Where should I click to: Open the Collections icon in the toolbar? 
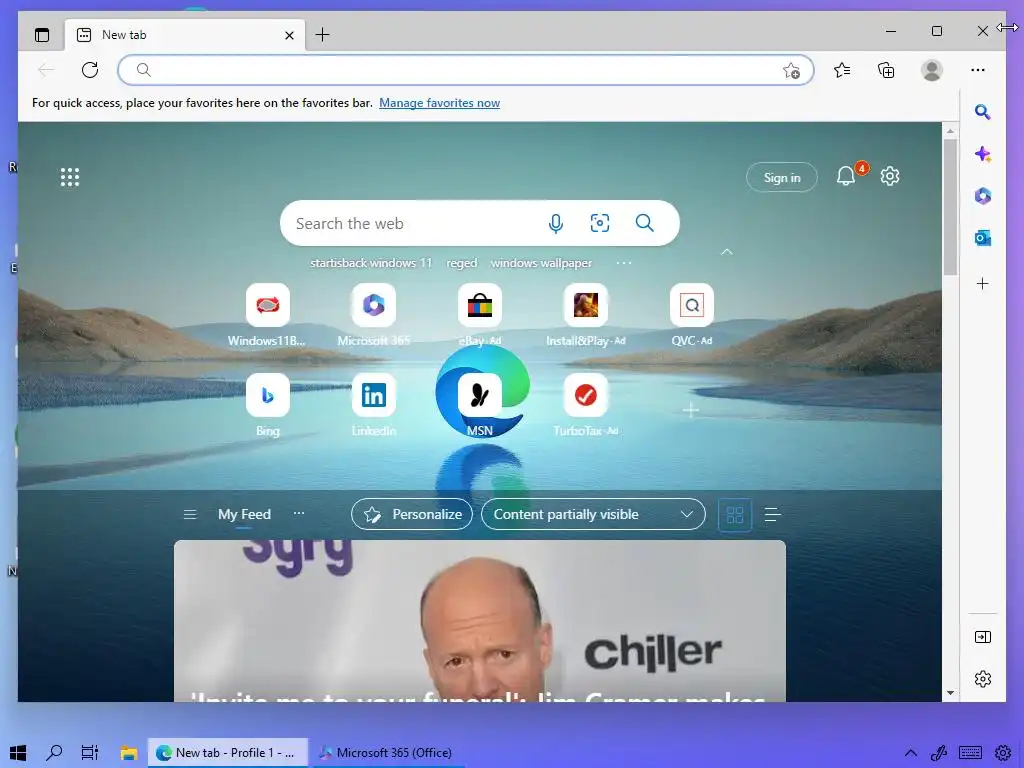886,70
